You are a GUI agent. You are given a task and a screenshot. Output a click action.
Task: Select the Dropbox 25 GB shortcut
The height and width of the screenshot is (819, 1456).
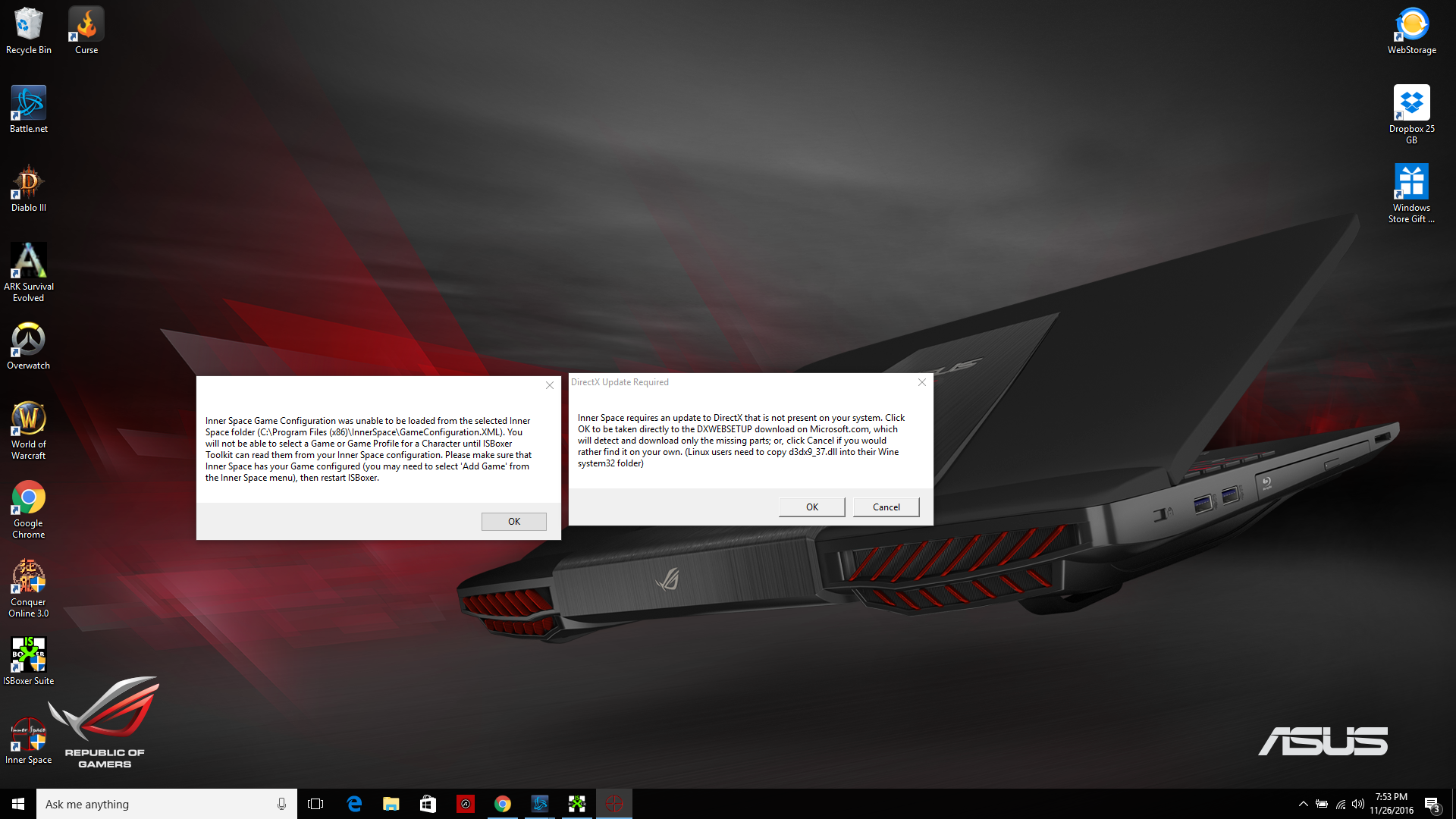coord(1412,115)
